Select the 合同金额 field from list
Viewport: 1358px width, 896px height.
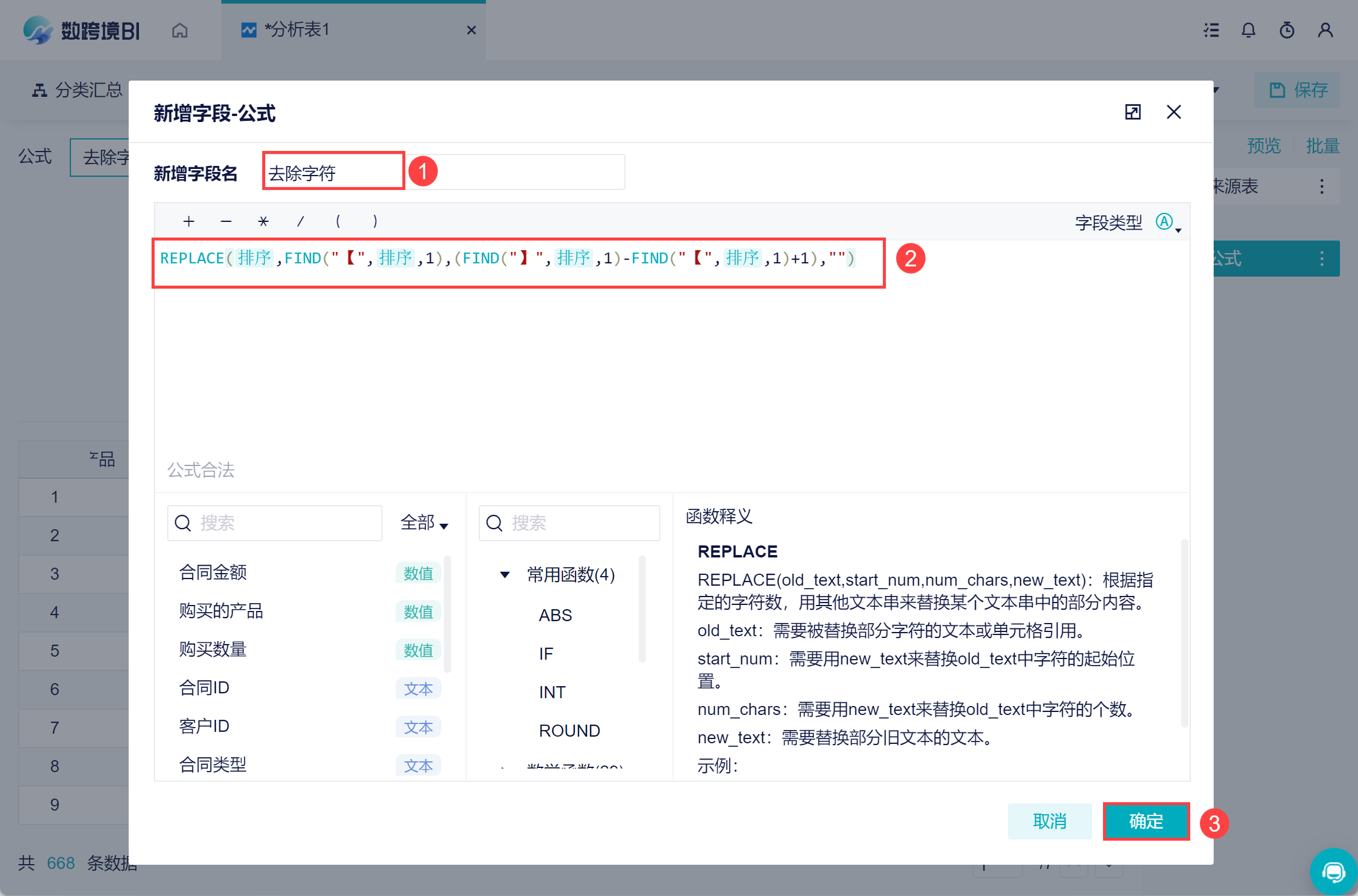point(213,572)
